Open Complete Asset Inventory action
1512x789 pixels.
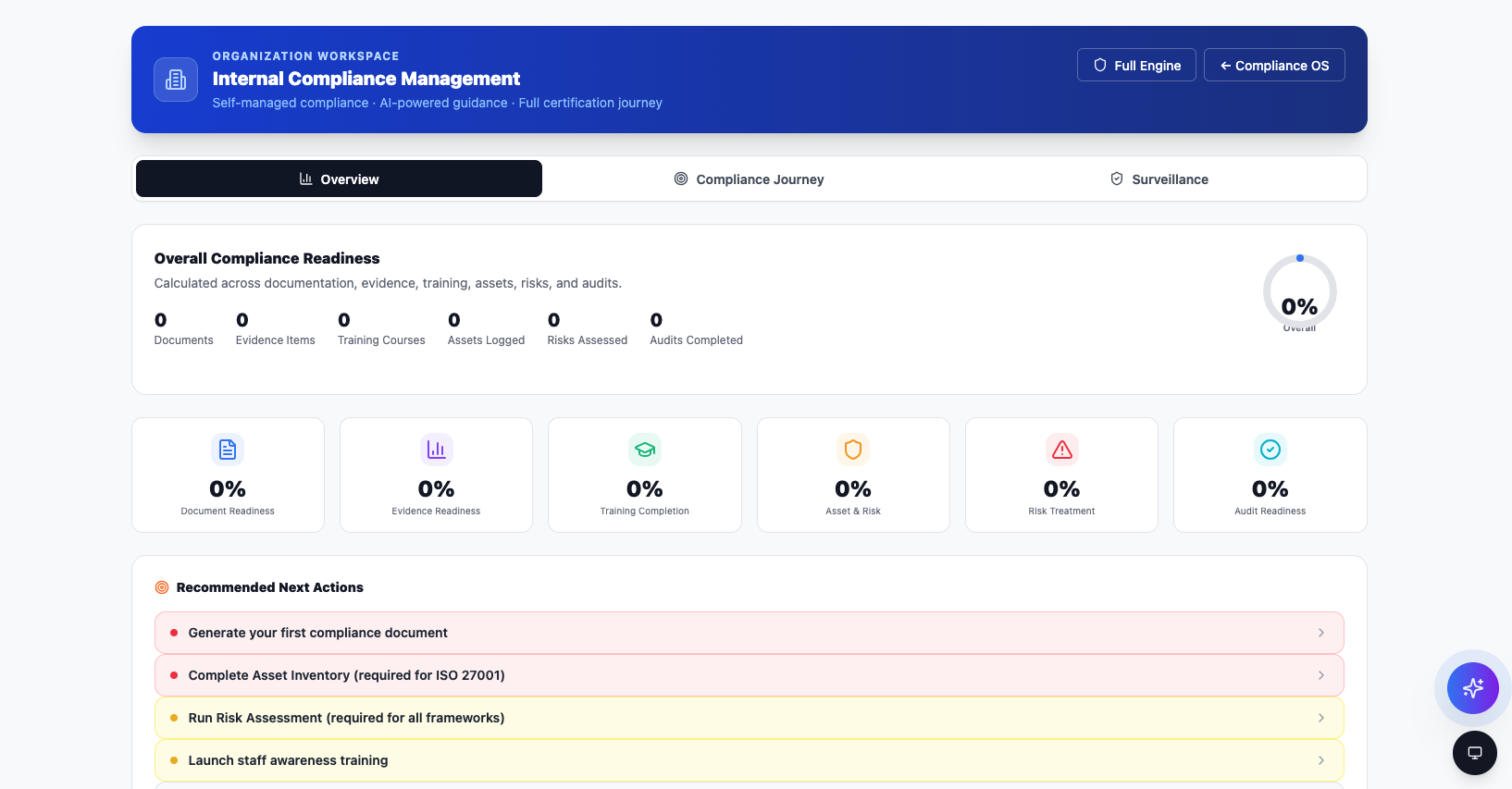pyautogui.click(x=749, y=675)
